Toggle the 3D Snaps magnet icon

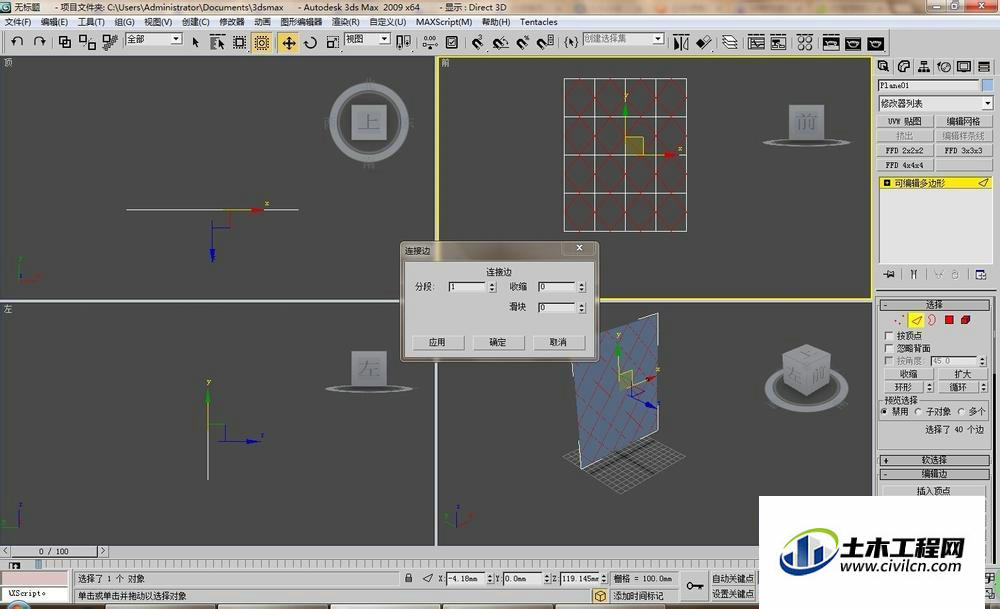478,43
